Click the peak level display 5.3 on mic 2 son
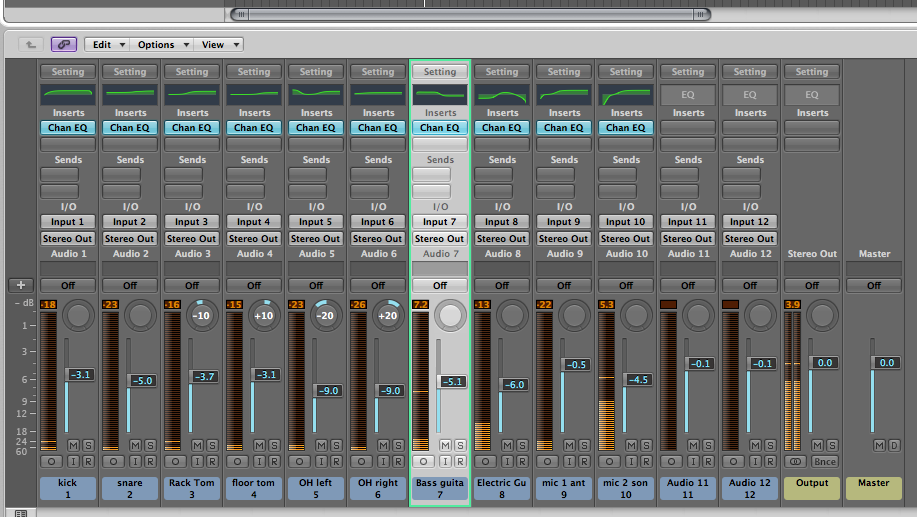Viewport: 917px width, 517px height. click(606, 305)
